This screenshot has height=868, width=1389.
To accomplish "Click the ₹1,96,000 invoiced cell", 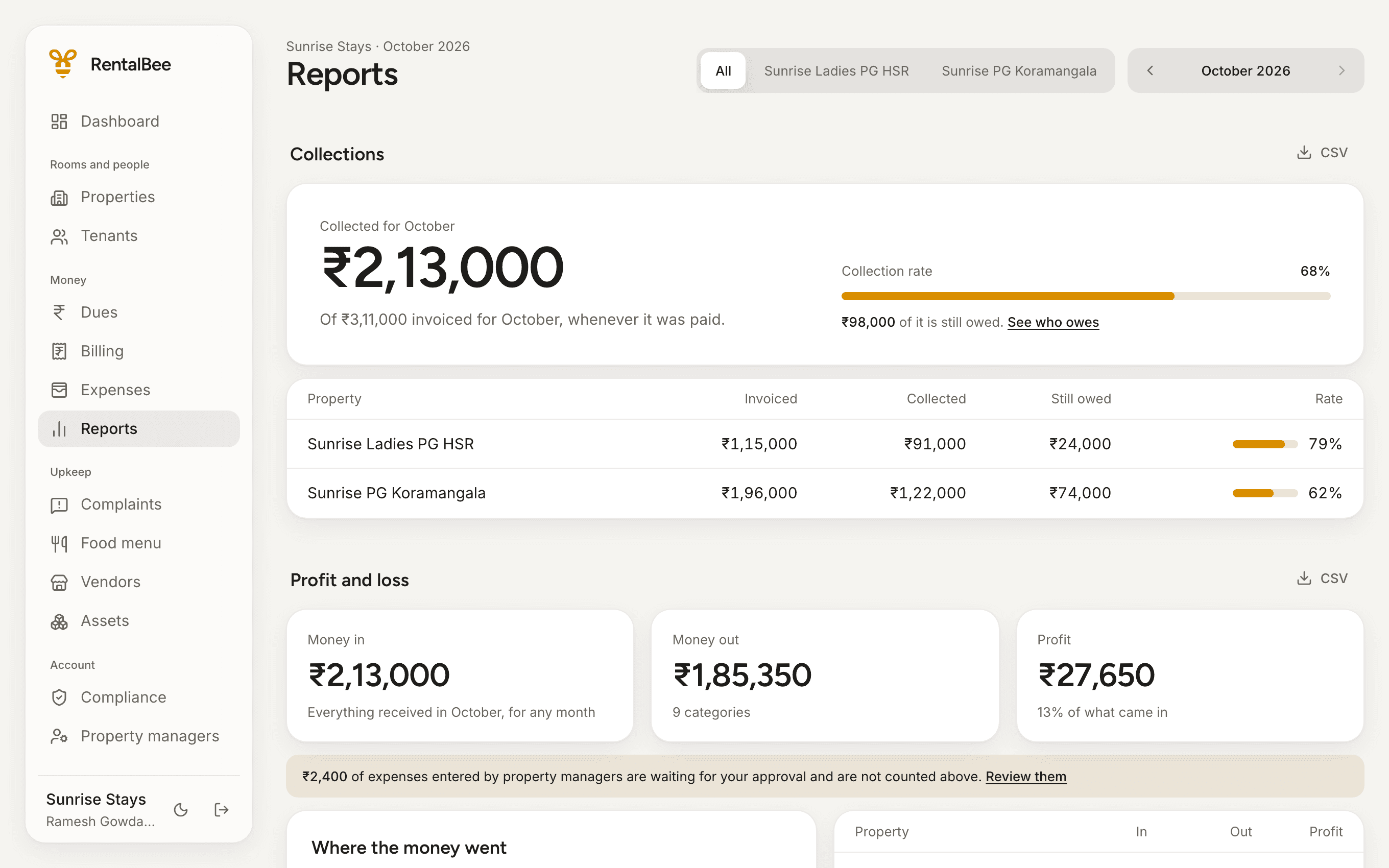I will 759,493.
